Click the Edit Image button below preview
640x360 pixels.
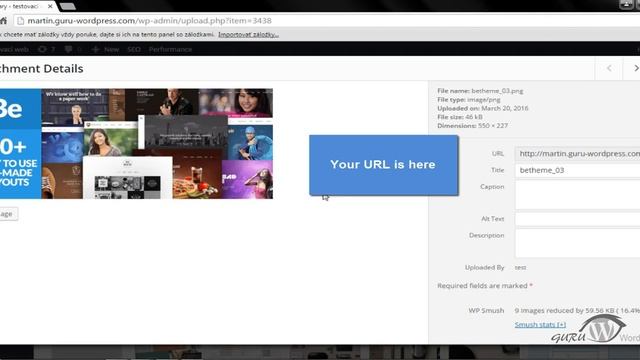(x=8, y=214)
